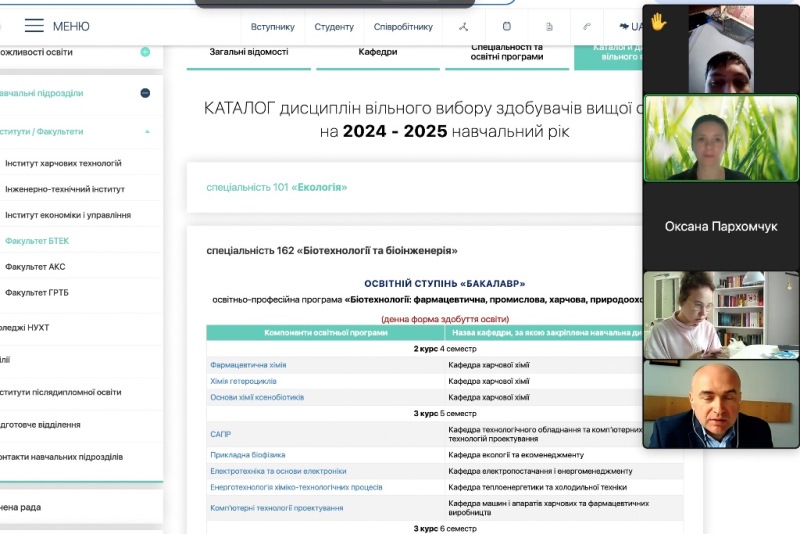Select the video tile of man in suit
The width and height of the screenshot is (800, 534).
(720, 404)
